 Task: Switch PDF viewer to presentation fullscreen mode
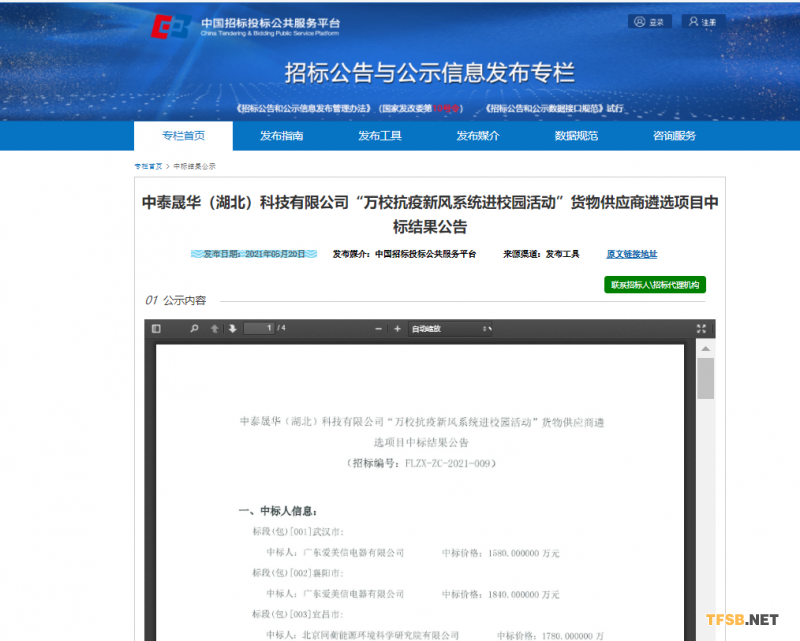pyautogui.click(x=702, y=329)
